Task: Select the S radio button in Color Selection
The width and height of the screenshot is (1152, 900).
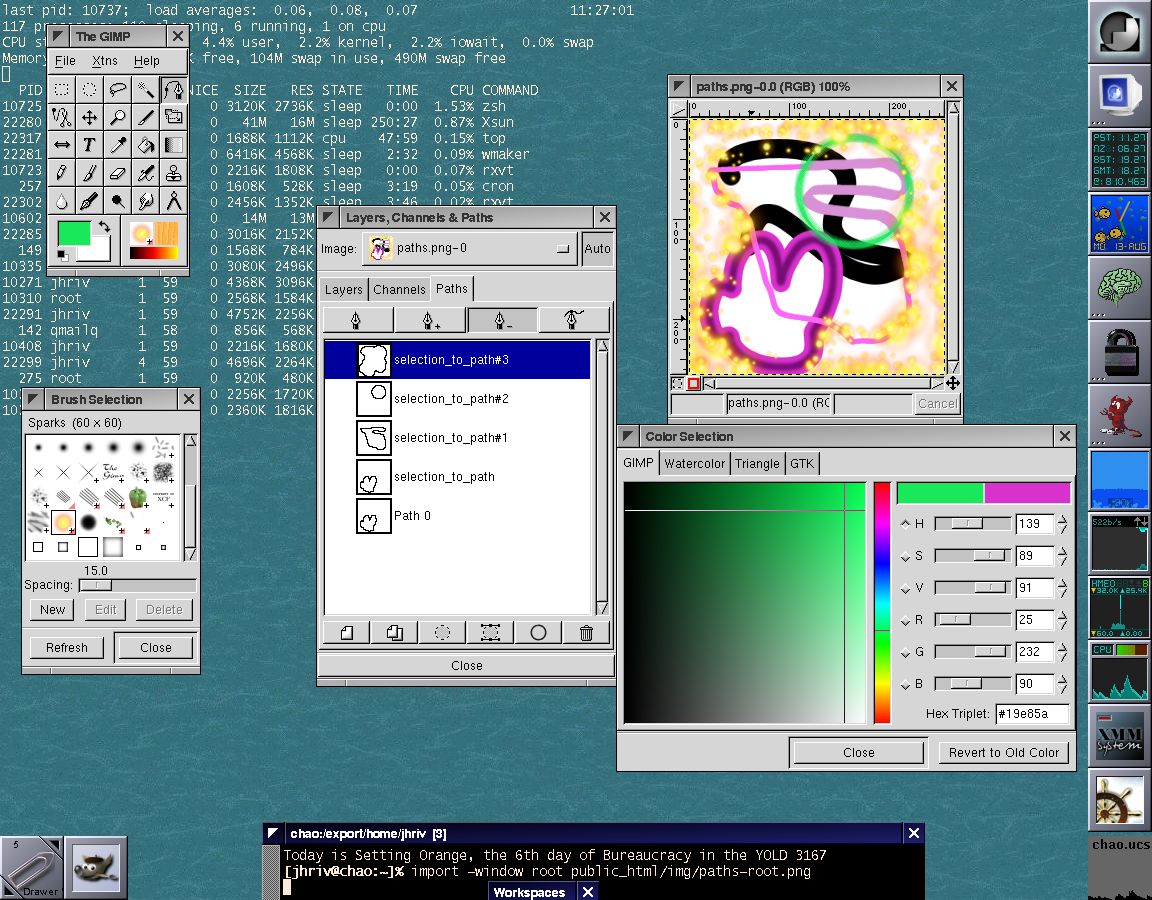Action: tap(905, 556)
